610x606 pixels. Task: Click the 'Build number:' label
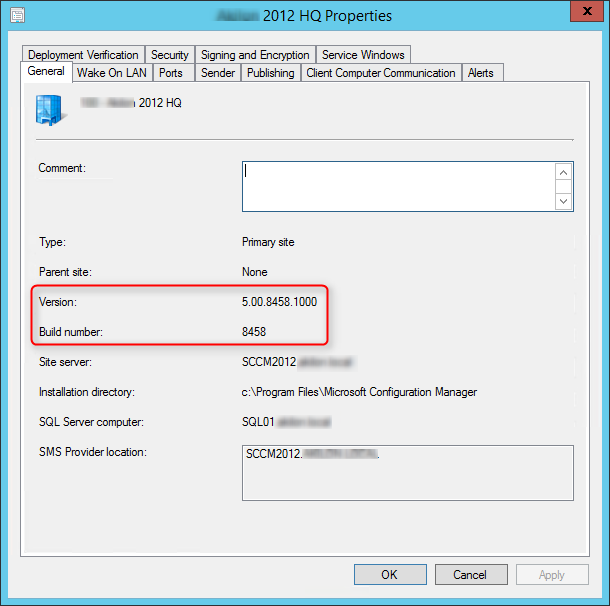coord(71,332)
